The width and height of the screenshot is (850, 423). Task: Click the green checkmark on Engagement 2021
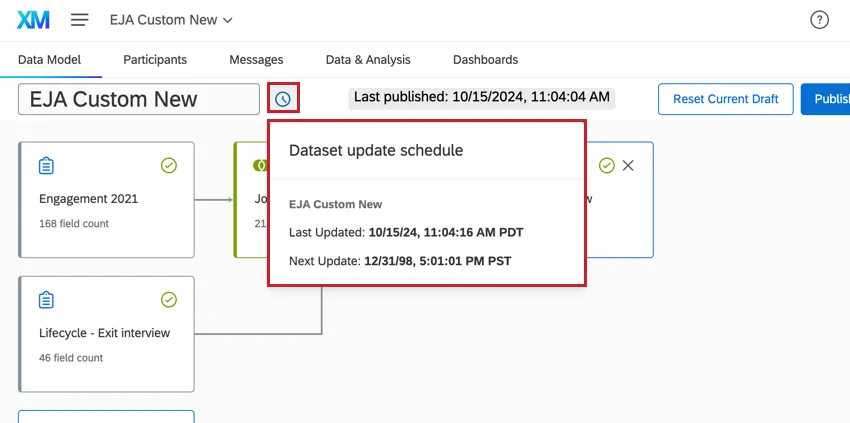click(169, 165)
